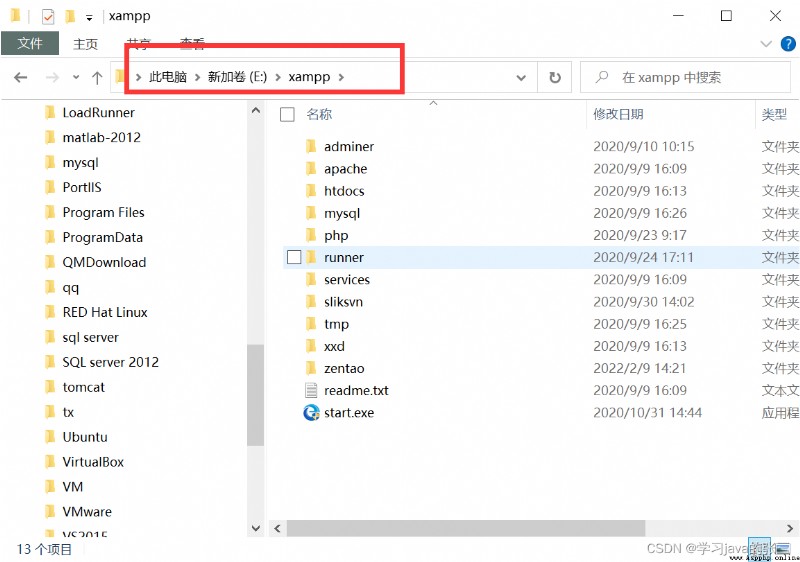Open recent locations dropdown arrow

coord(76,78)
